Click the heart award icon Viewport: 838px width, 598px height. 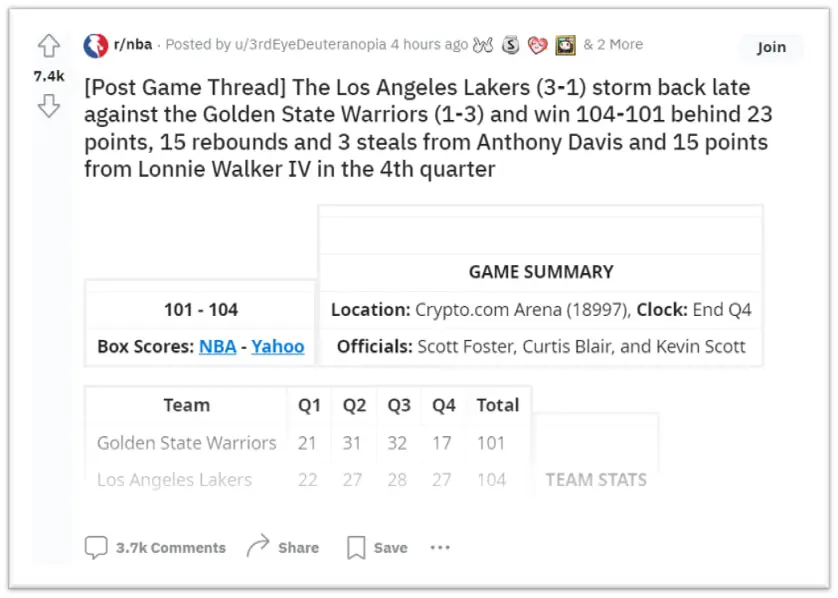[x=539, y=45]
